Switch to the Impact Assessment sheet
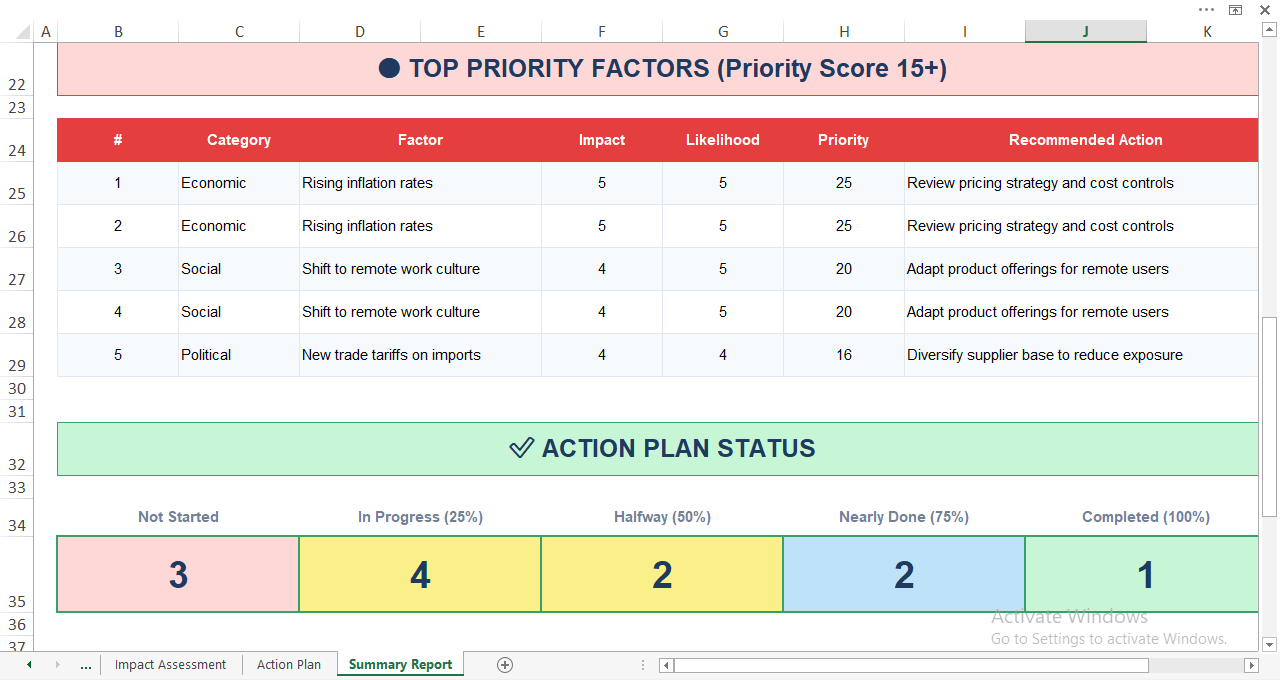The image size is (1280, 680). tap(170, 665)
